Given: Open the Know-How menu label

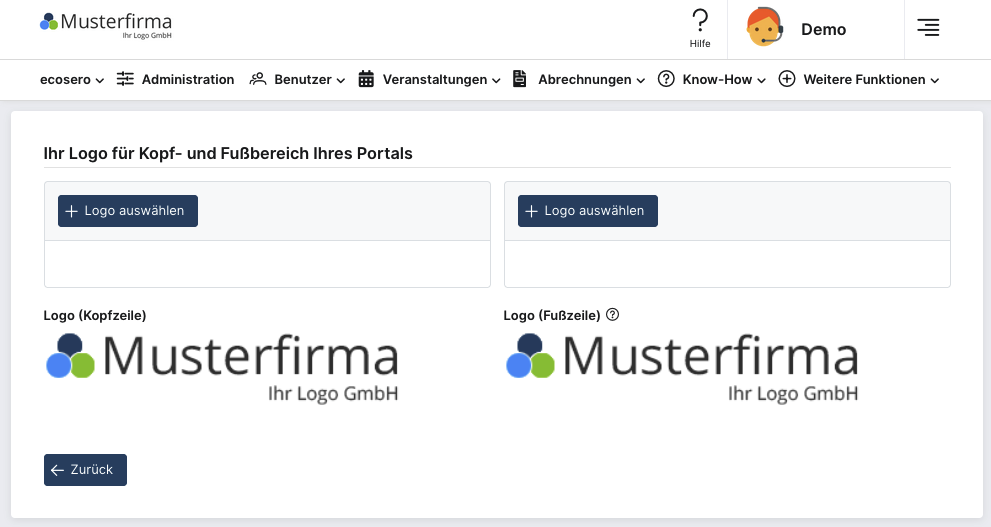Looking at the screenshot, I should pyautogui.click(x=717, y=80).
